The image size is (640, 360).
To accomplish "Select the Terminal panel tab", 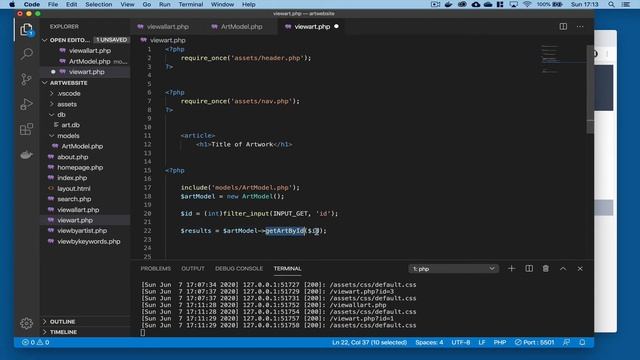I will tap(287, 269).
